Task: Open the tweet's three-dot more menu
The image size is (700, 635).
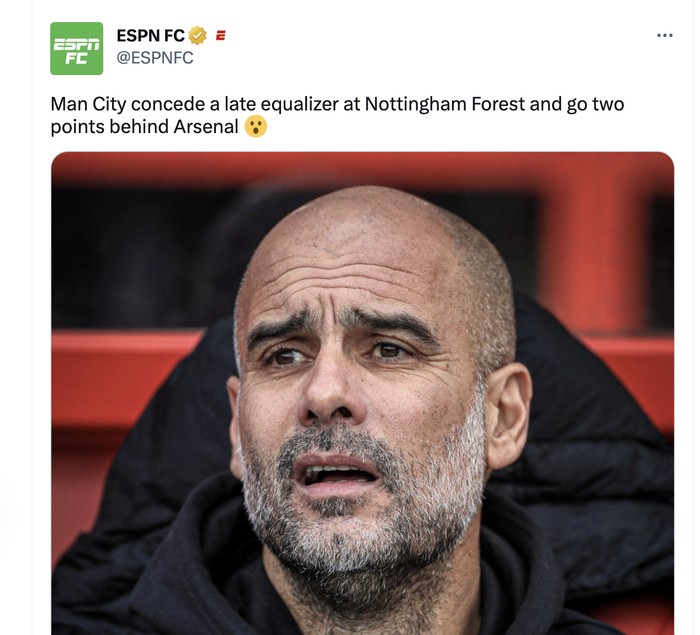Action: coord(664,35)
